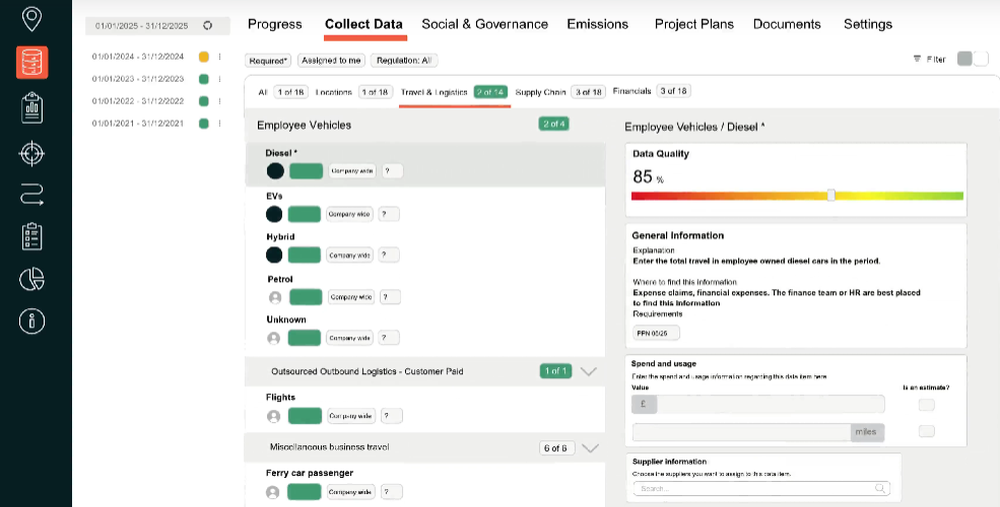The width and height of the screenshot is (1000, 507).
Task: Click the Filter funnel icon
Action: tap(917, 59)
